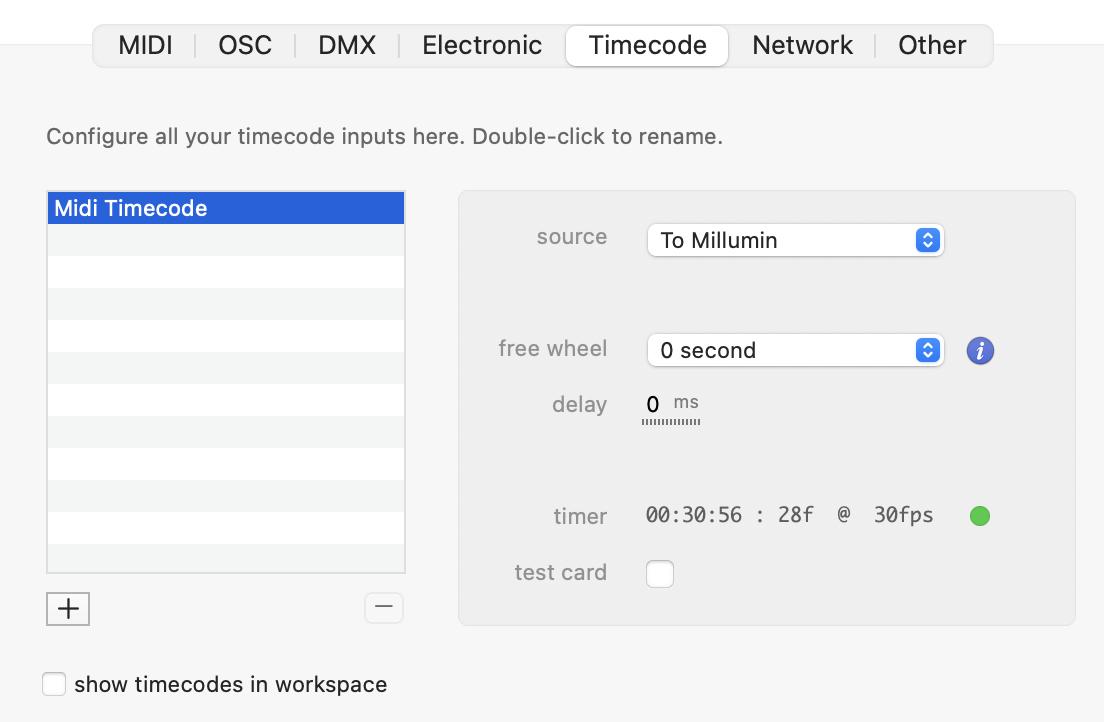Click the timer readout 00:30:56
Viewport: 1104px width, 722px height.
click(693, 516)
